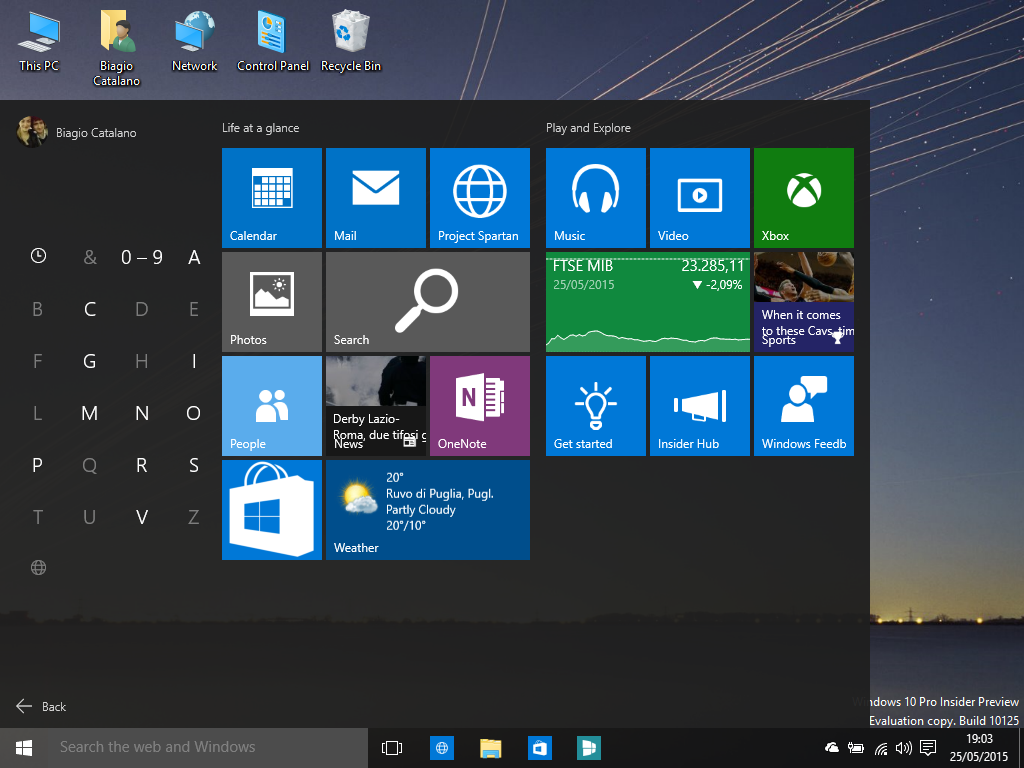The image size is (1024, 768).
Task: Open the Music tile
Action: [596, 198]
